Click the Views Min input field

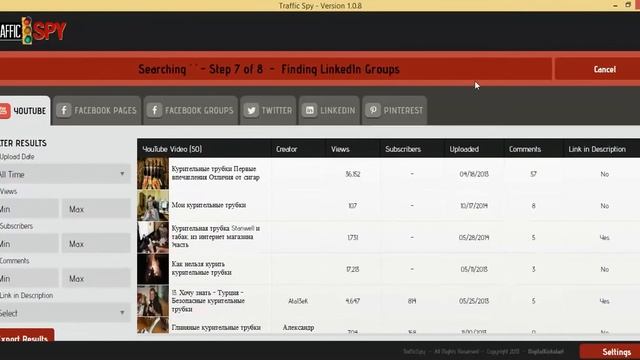pyautogui.click(x=29, y=209)
